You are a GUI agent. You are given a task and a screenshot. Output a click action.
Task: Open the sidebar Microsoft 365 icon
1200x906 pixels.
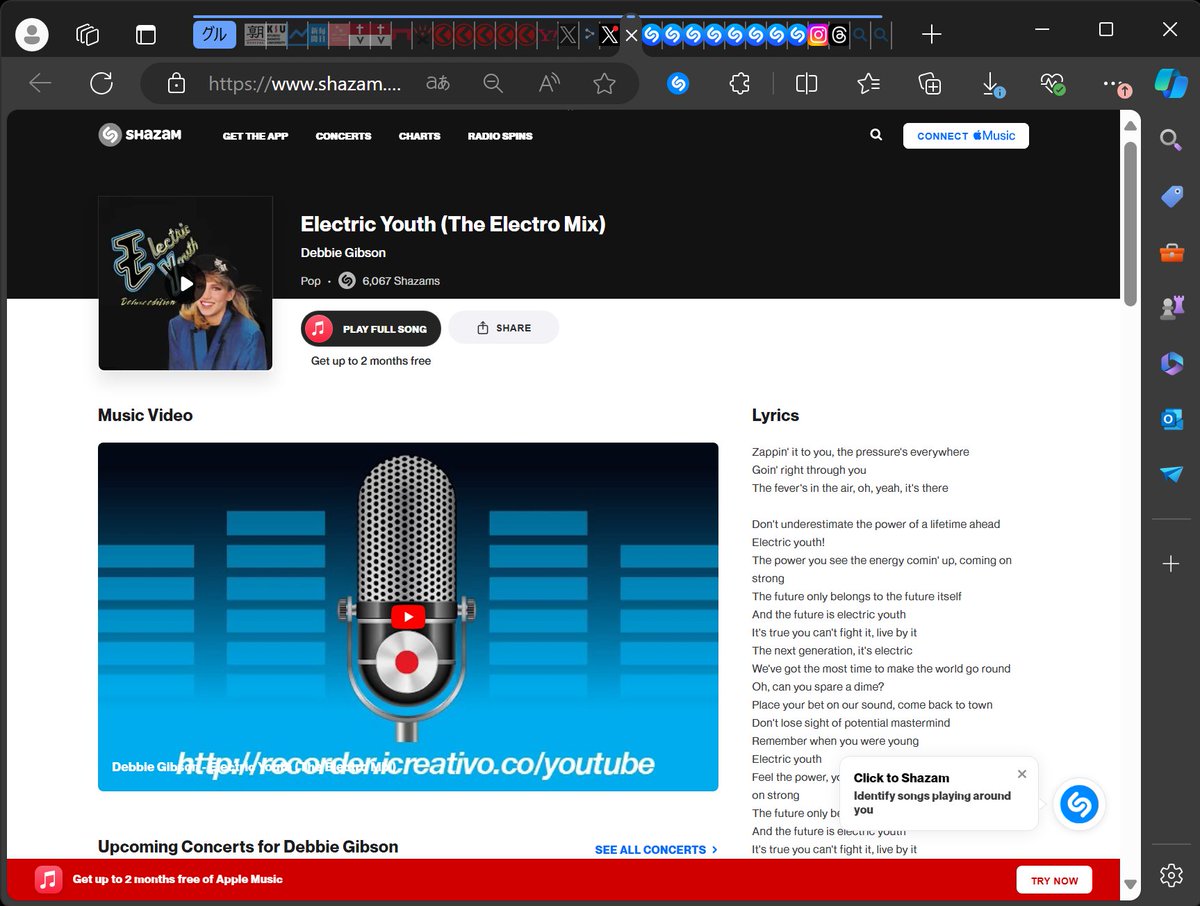[x=1171, y=363]
